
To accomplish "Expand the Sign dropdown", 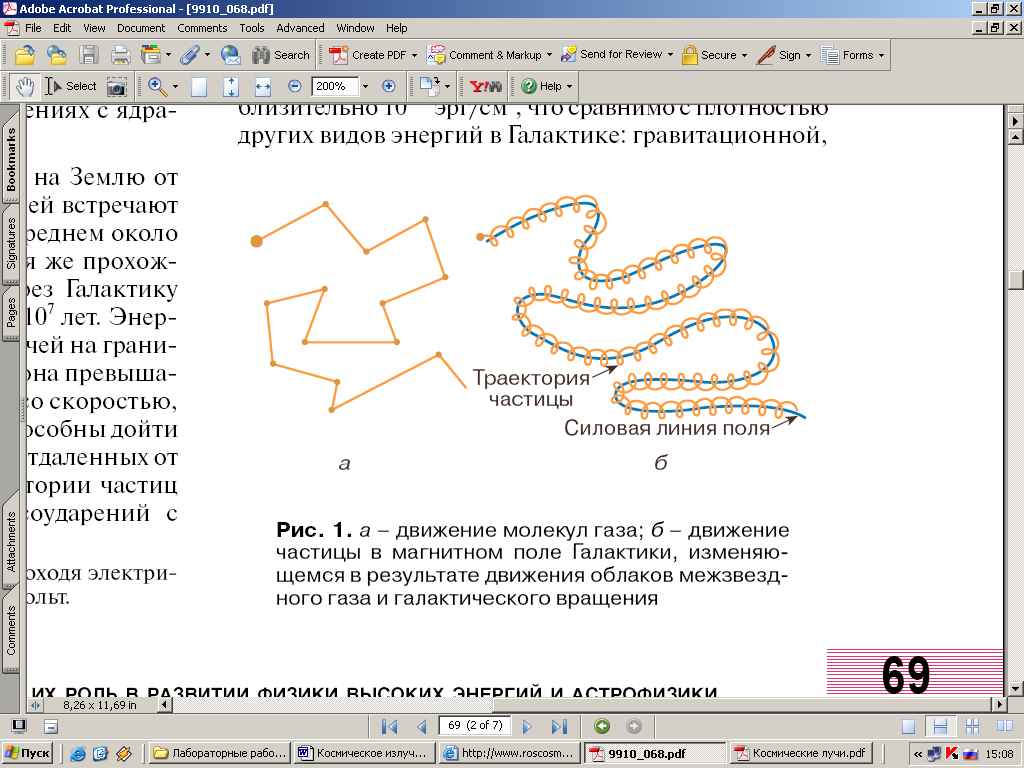I will click(808, 56).
